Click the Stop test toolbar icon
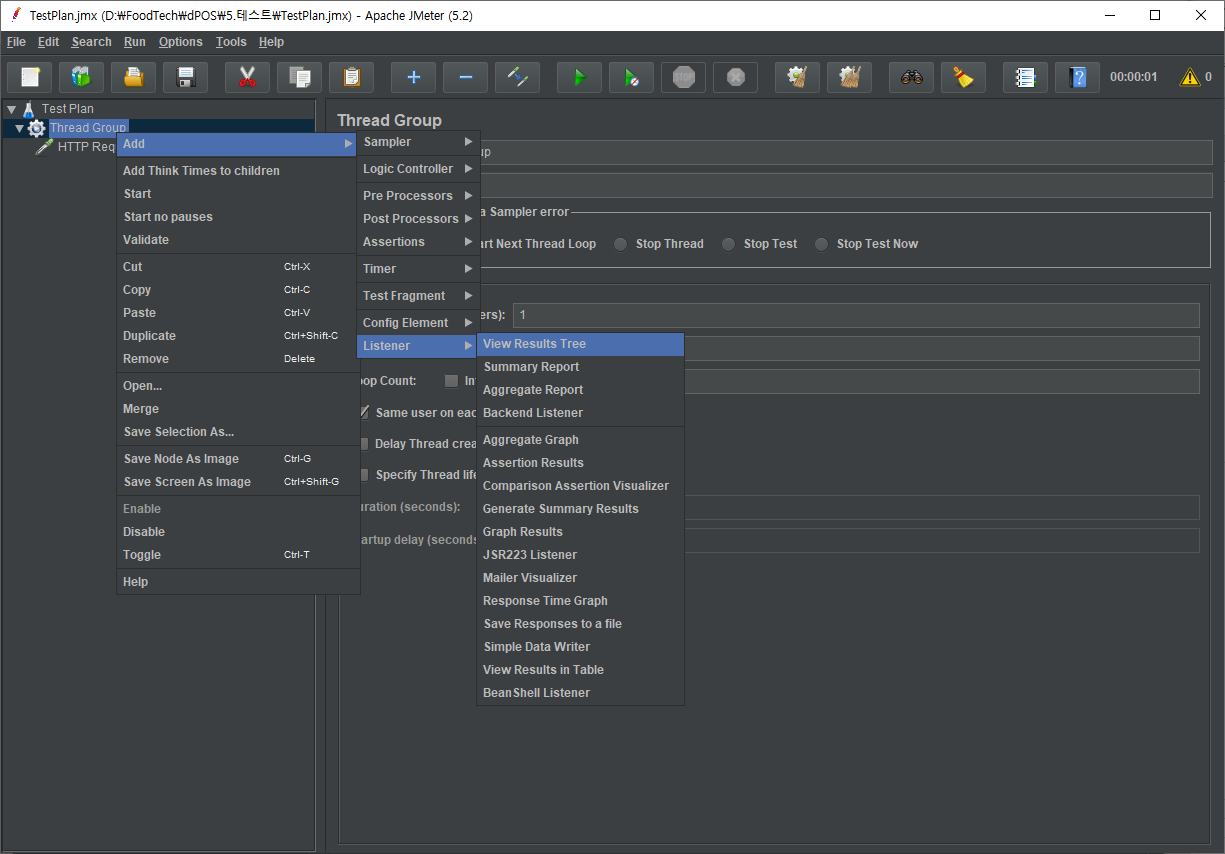This screenshot has width=1225, height=854. tap(683, 77)
